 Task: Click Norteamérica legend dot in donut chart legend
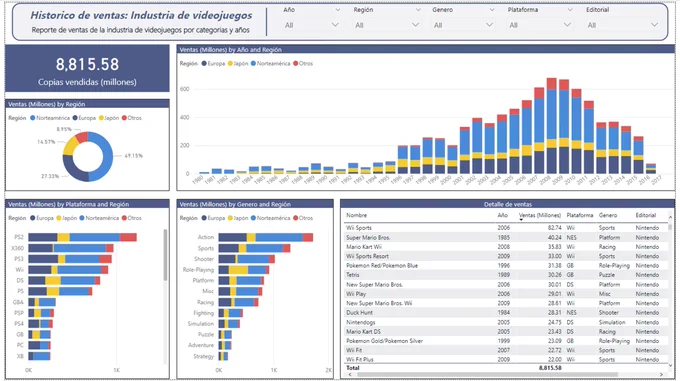33,118
